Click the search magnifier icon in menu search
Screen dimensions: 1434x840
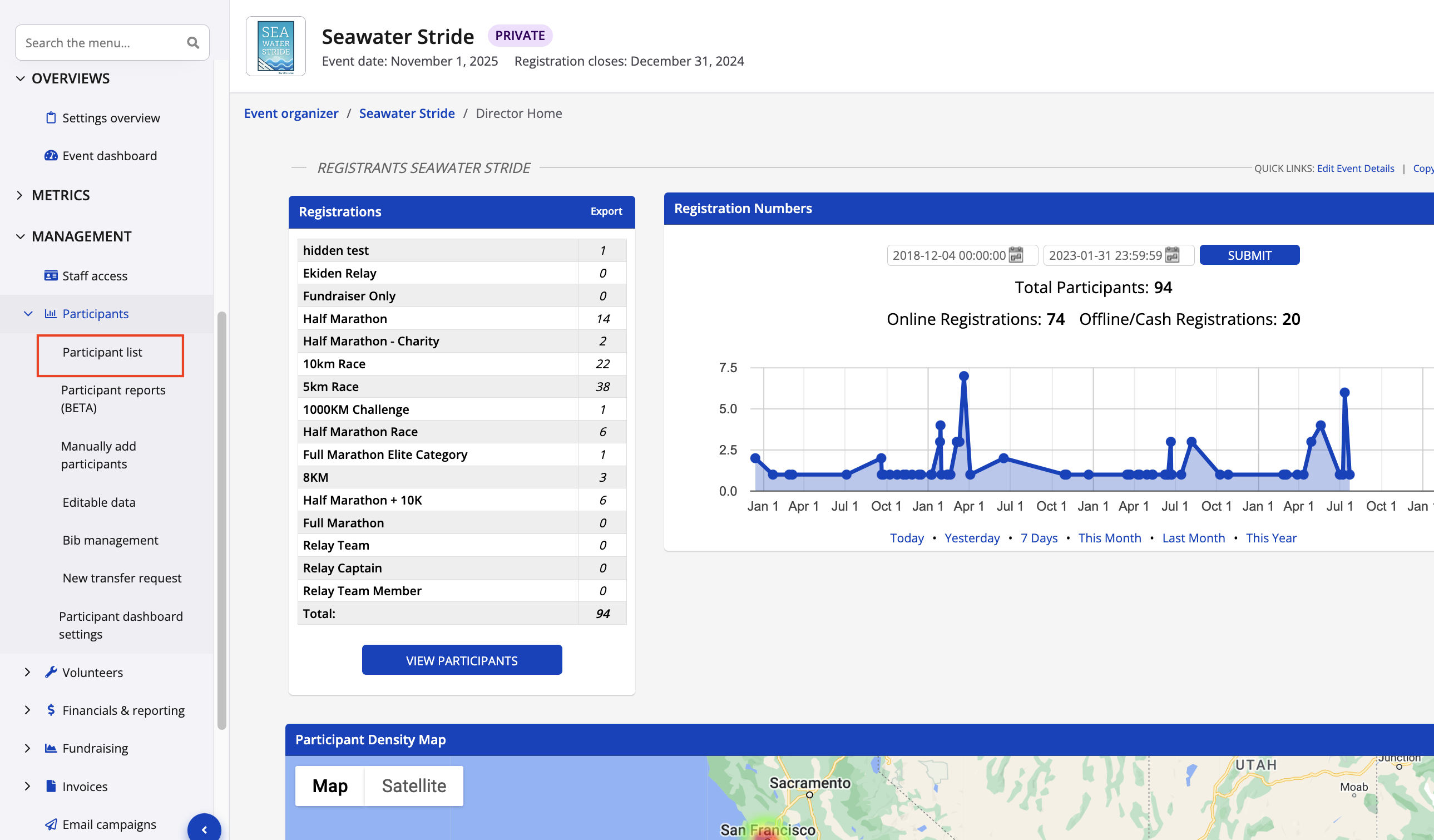pyautogui.click(x=193, y=43)
